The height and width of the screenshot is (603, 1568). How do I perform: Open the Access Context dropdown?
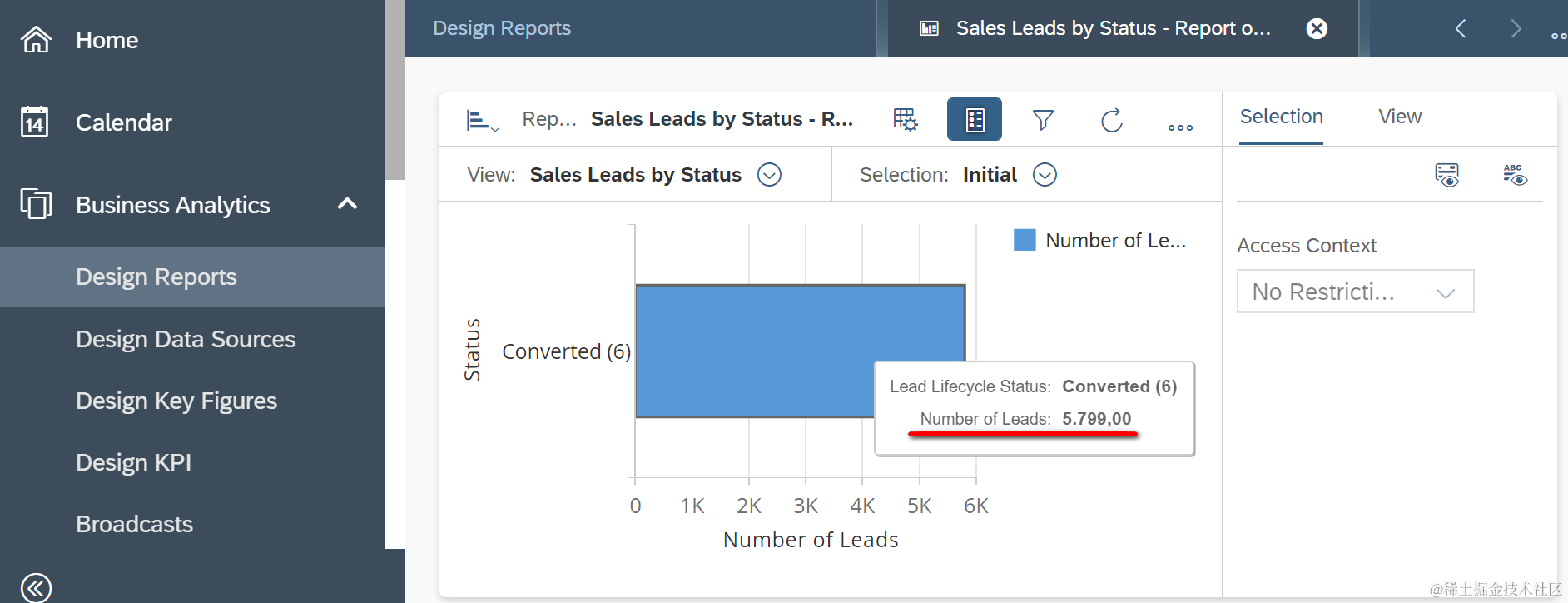(1355, 292)
